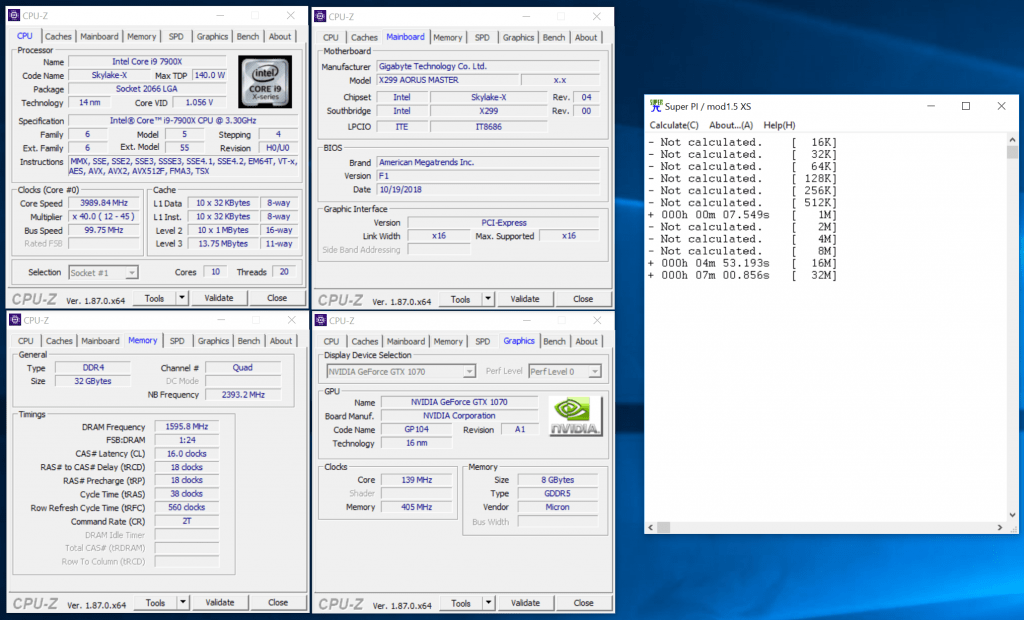Click the Intel Core i9 X-series logo
This screenshot has width=1024, height=620.
point(264,80)
